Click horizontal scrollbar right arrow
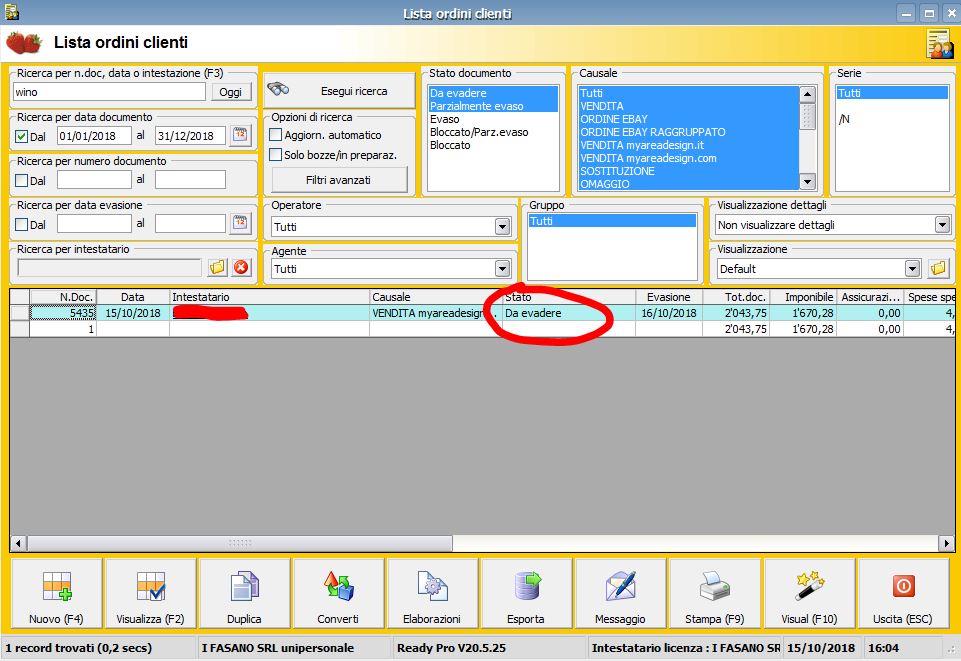Image resolution: width=961 pixels, height=661 pixels. pyautogui.click(x=946, y=543)
